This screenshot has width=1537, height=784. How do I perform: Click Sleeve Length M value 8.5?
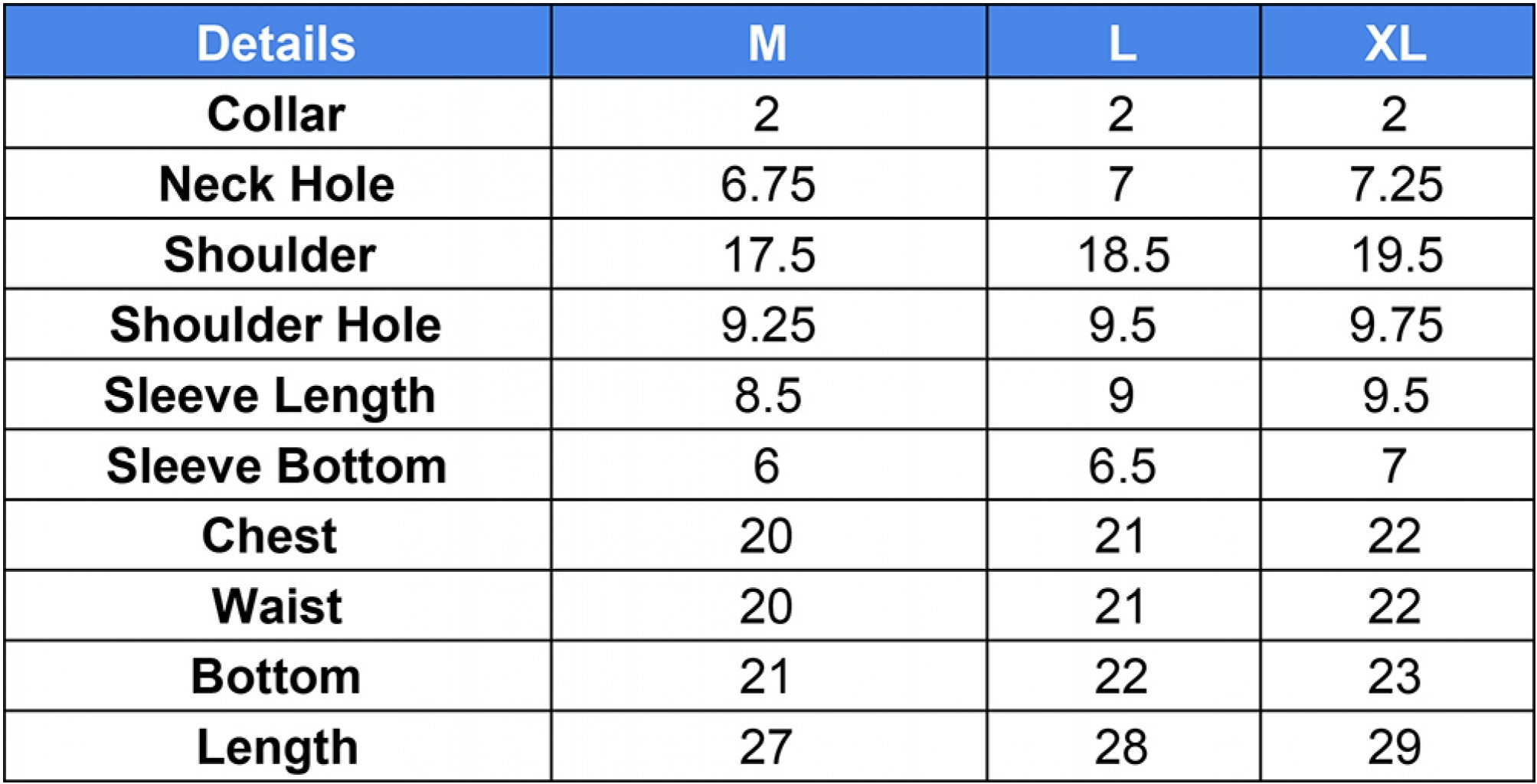pyautogui.click(x=768, y=396)
